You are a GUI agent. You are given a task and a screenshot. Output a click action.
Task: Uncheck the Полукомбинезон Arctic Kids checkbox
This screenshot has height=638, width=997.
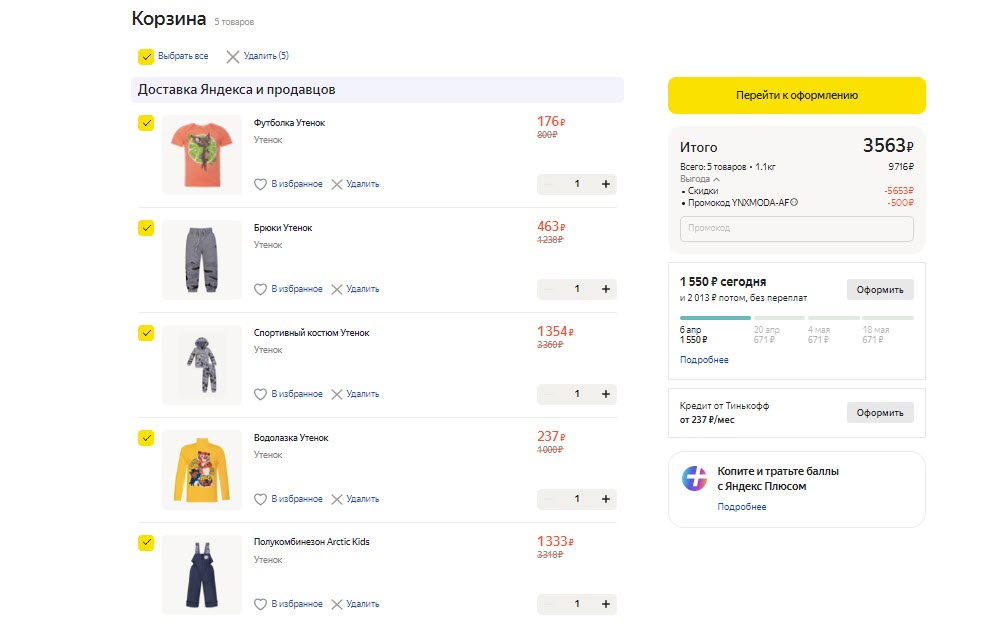click(146, 542)
